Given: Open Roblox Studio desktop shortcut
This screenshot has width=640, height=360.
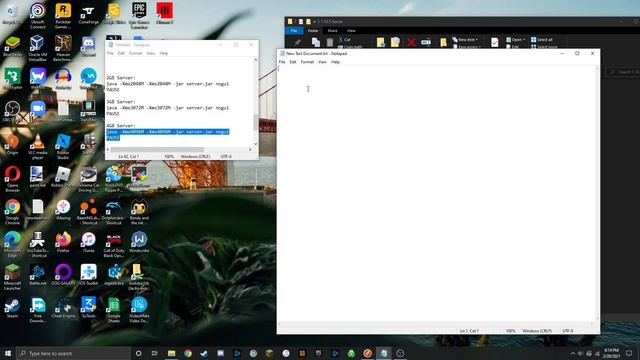Looking at the screenshot, I should click(63, 146).
